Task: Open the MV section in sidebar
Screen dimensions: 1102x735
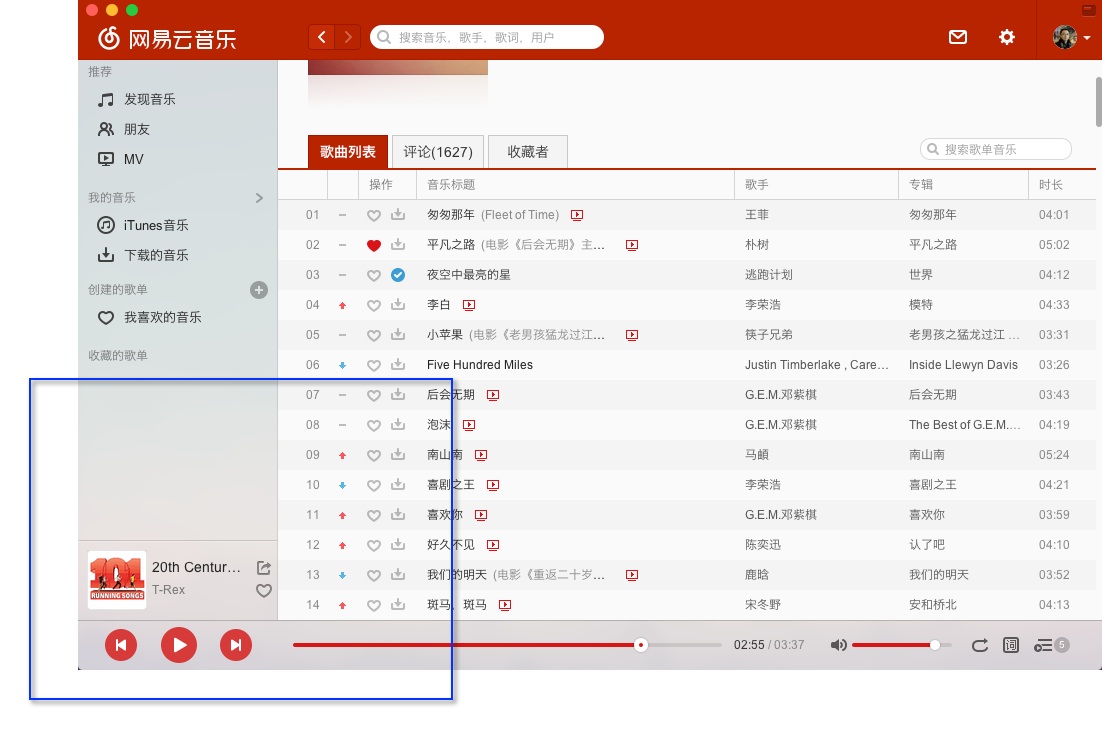Action: (x=121, y=159)
